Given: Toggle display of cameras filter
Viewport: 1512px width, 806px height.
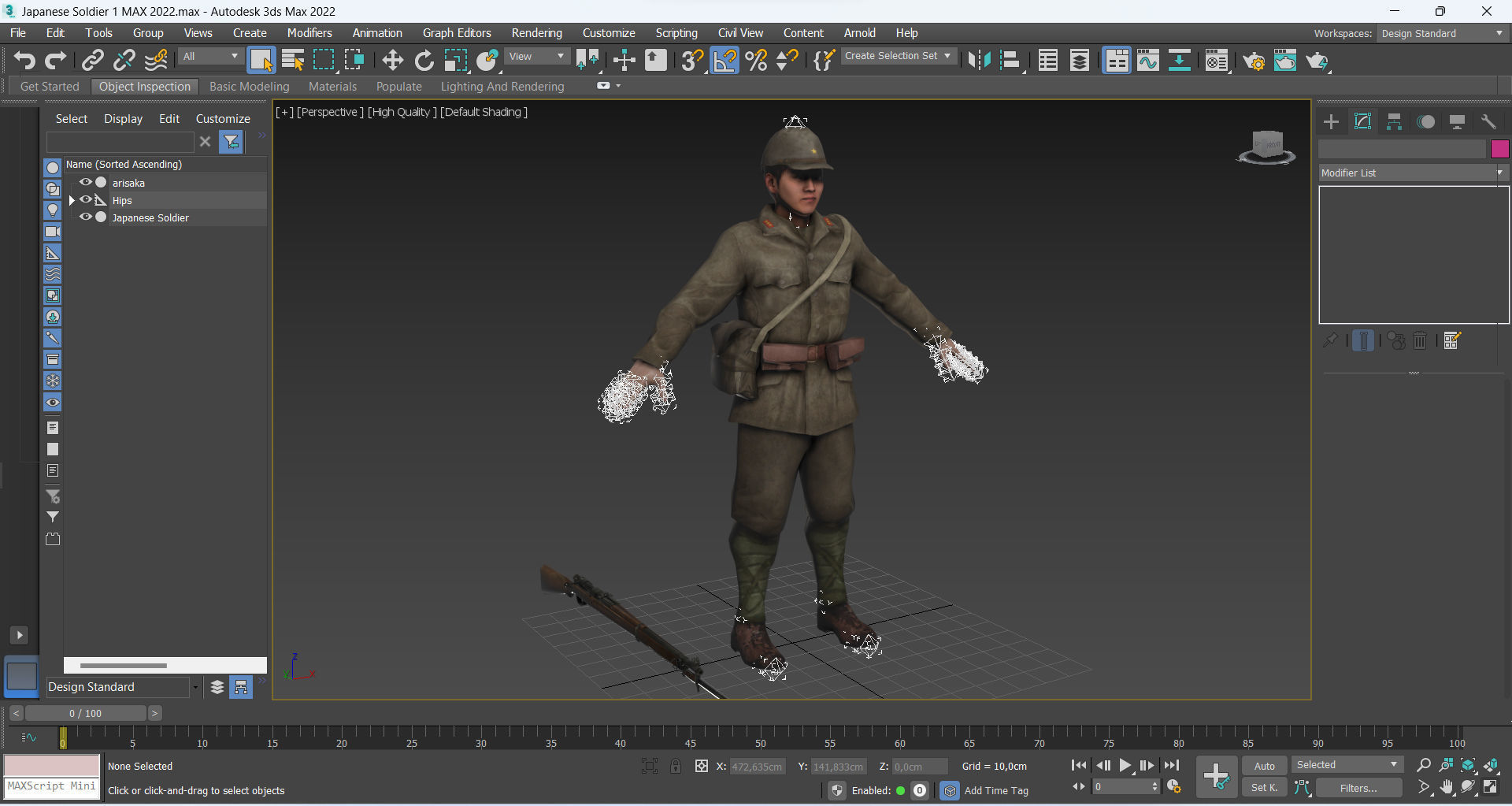Looking at the screenshot, I should click(53, 232).
